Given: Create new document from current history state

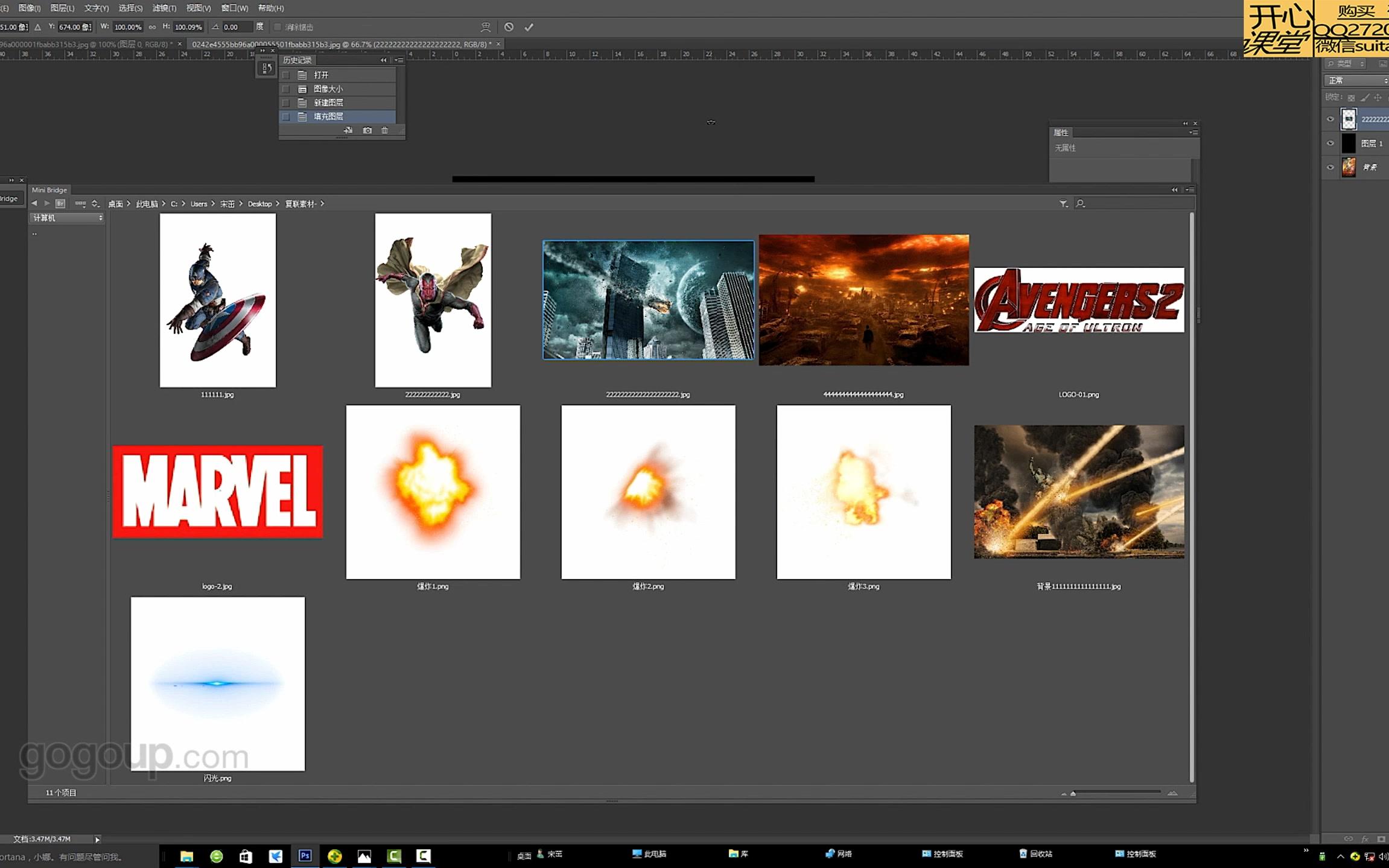Looking at the screenshot, I should (348, 130).
